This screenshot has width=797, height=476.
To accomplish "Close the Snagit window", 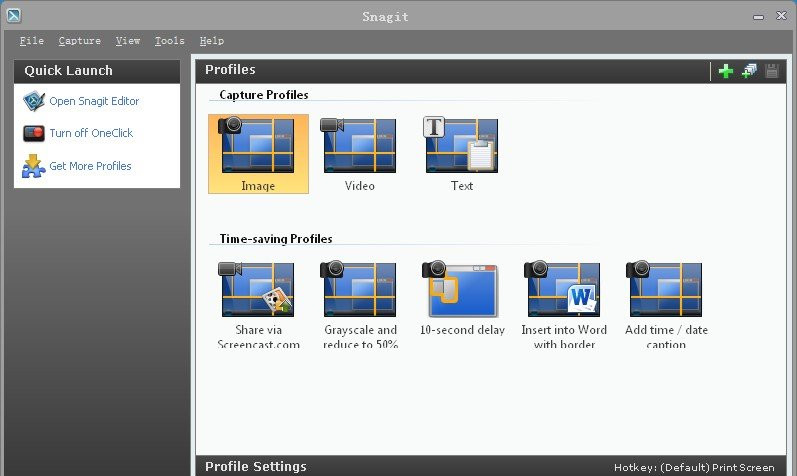I will tap(782, 16).
